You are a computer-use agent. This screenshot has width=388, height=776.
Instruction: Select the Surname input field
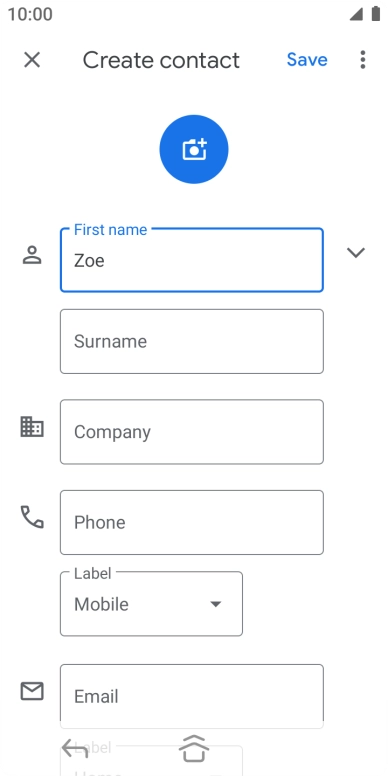coord(192,341)
